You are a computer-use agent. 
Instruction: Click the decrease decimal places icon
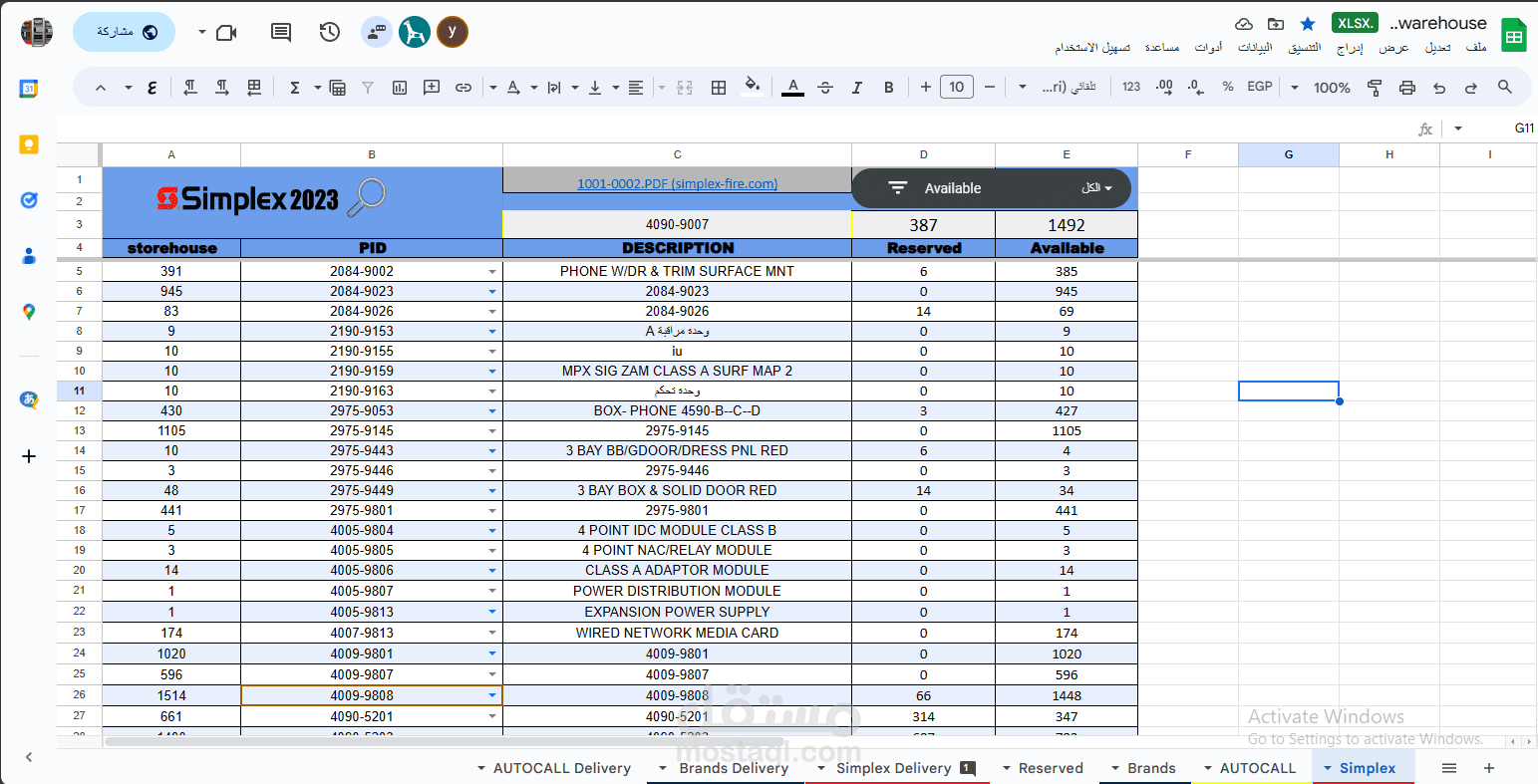click(x=1196, y=87)
